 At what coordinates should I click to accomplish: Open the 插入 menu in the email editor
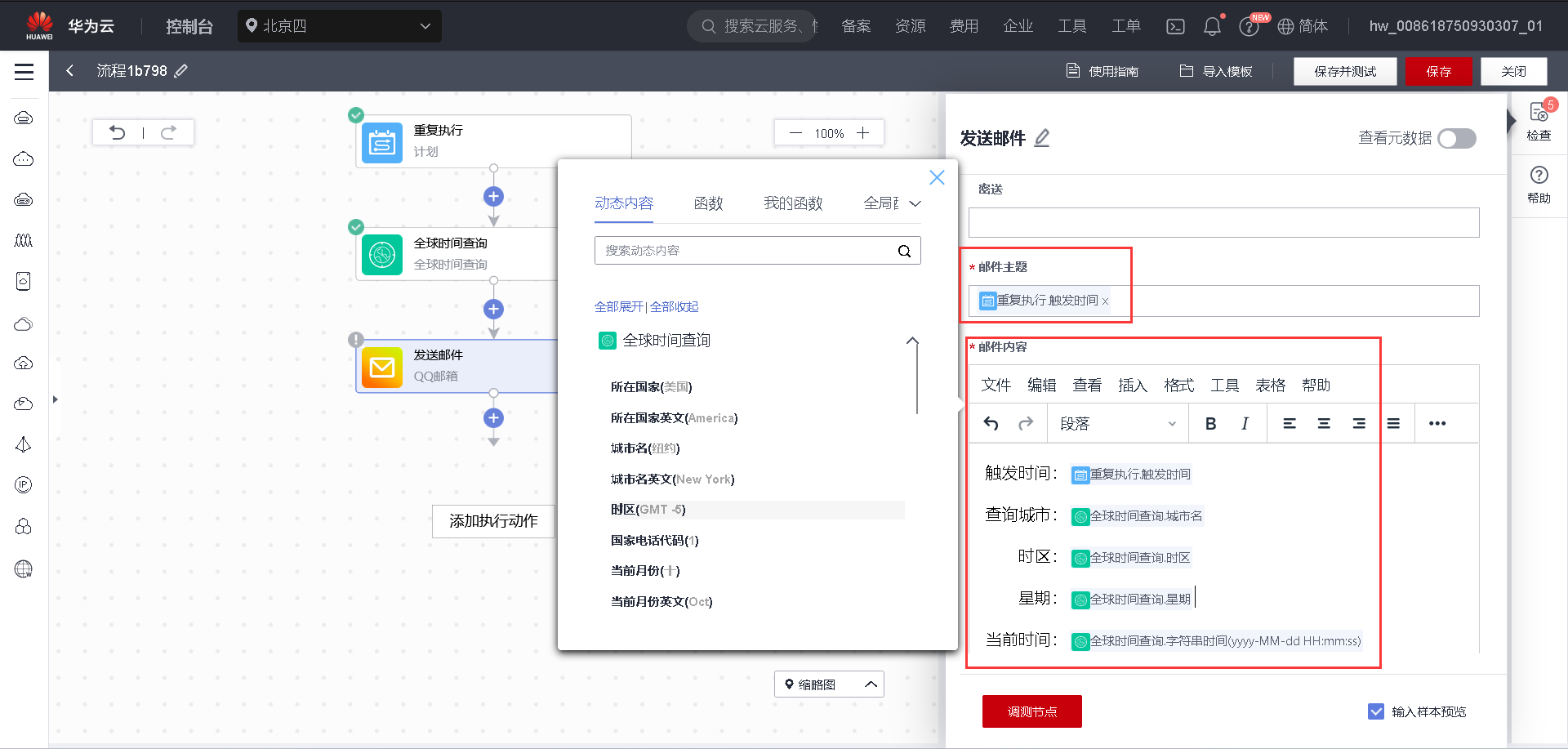click(x=1133, y=385)
